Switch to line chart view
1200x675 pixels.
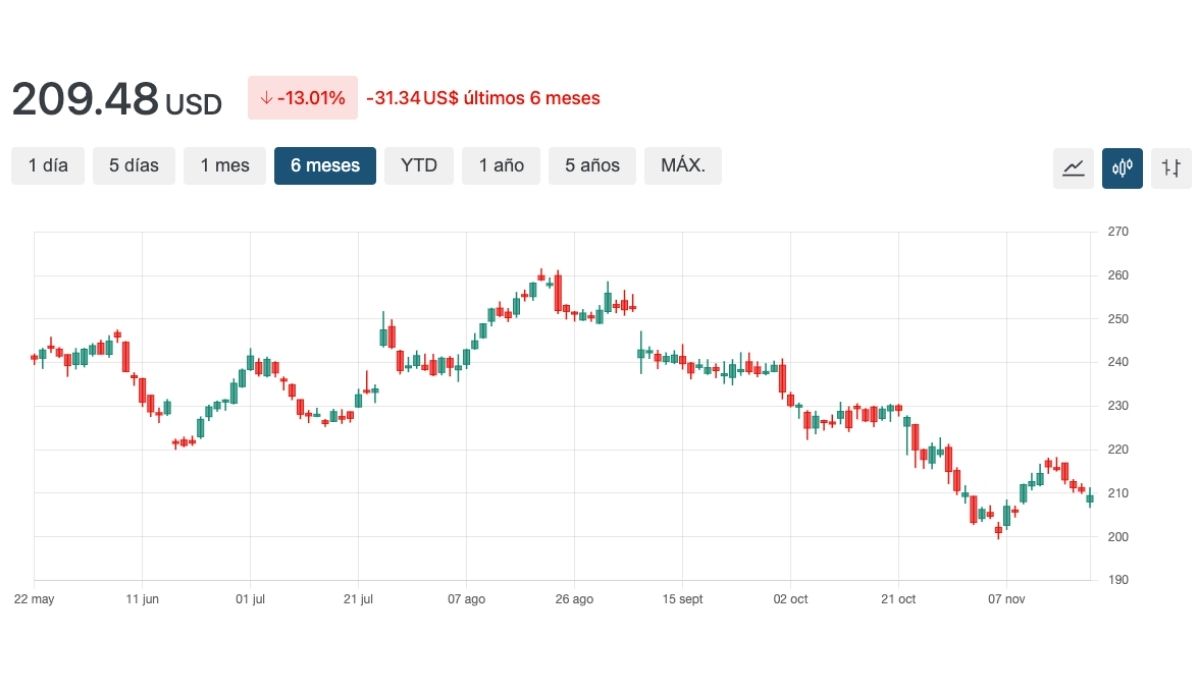pyautogui.click(x=1073, y=168)
